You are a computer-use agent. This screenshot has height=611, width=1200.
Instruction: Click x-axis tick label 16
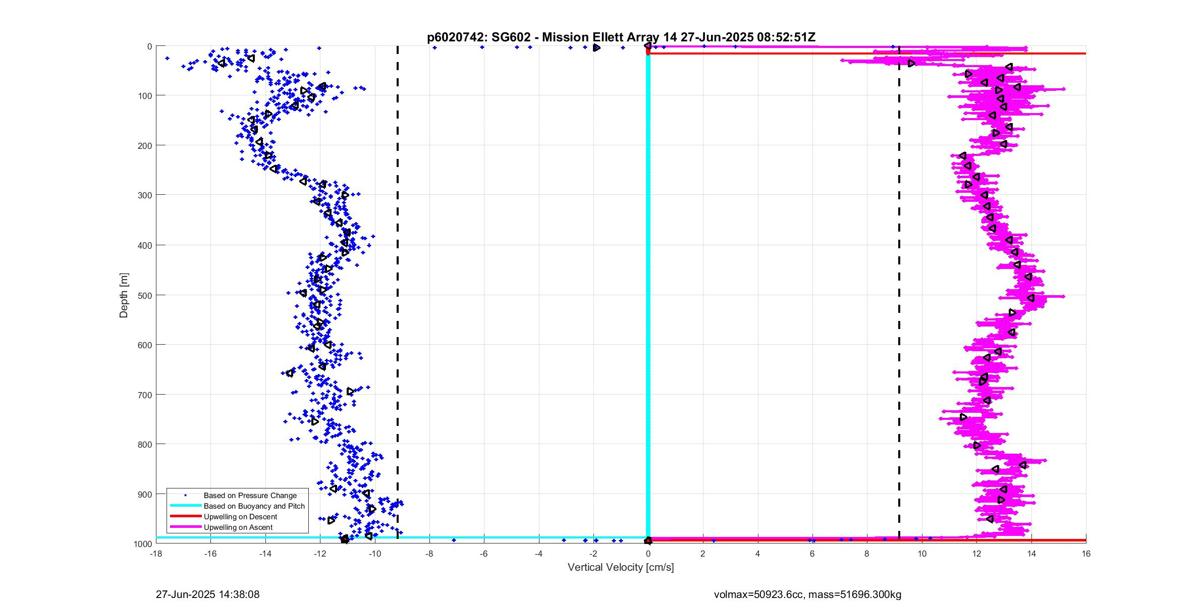click(1086, 553)
